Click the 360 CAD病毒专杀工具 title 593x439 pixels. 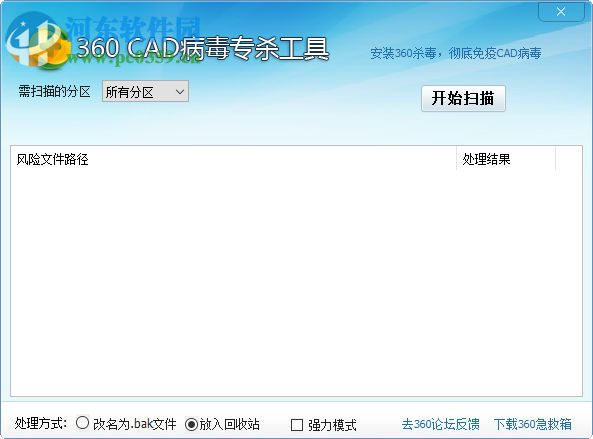[203, 48]
